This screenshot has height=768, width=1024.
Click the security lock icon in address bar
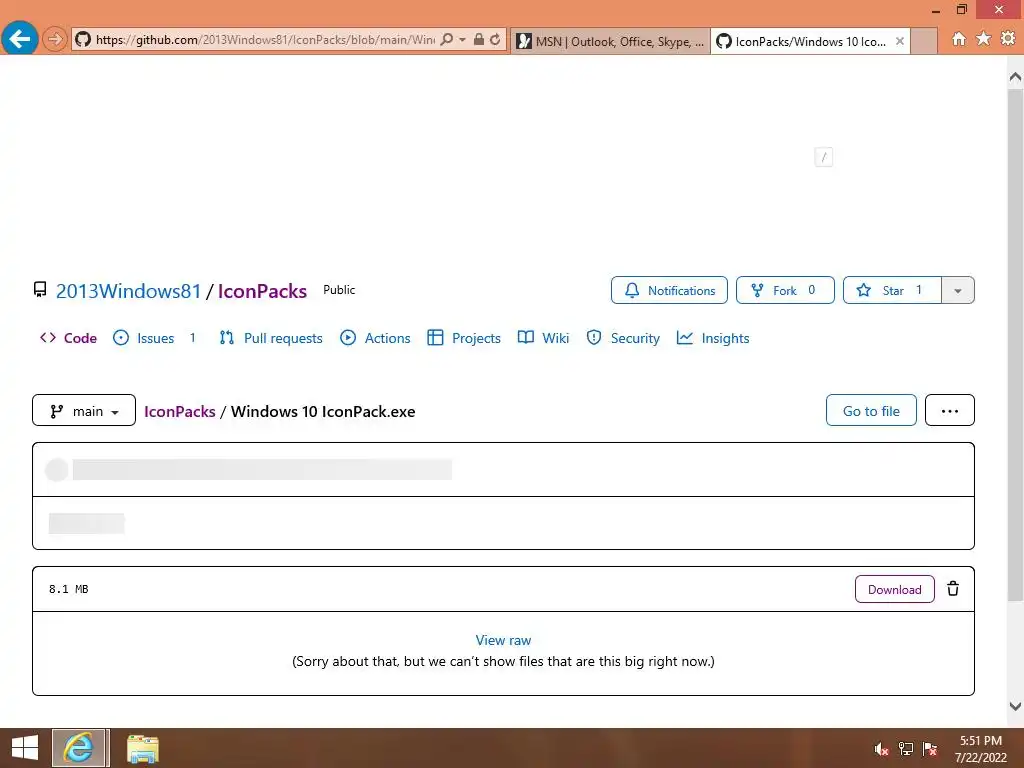pos(479,40)
